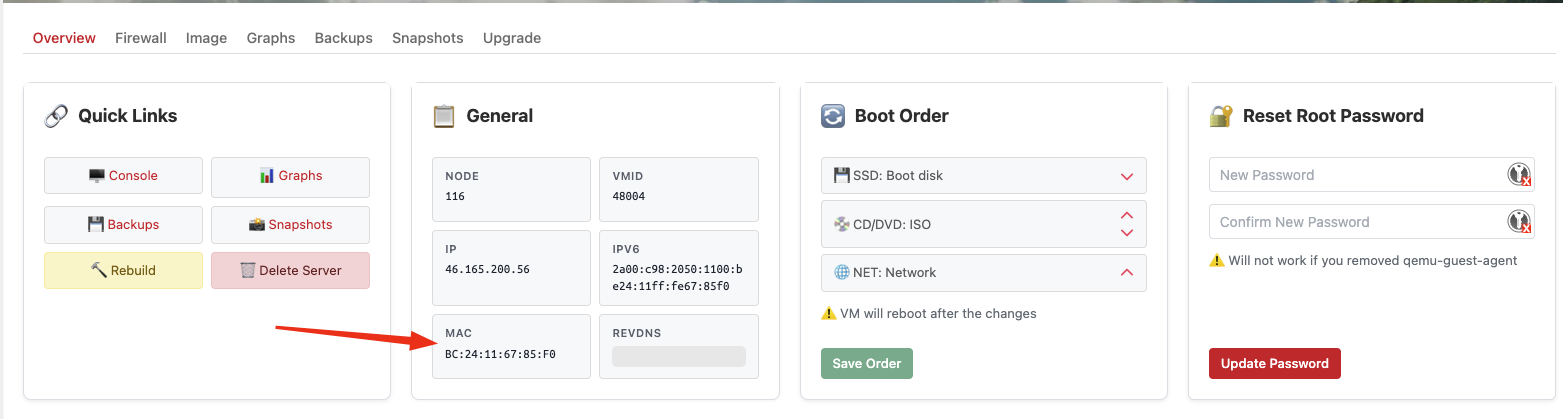The height and width of the screenshot is (419, 1563).
Task: Click the trash can icon on Delete Server
Action: tap(248, 270)
